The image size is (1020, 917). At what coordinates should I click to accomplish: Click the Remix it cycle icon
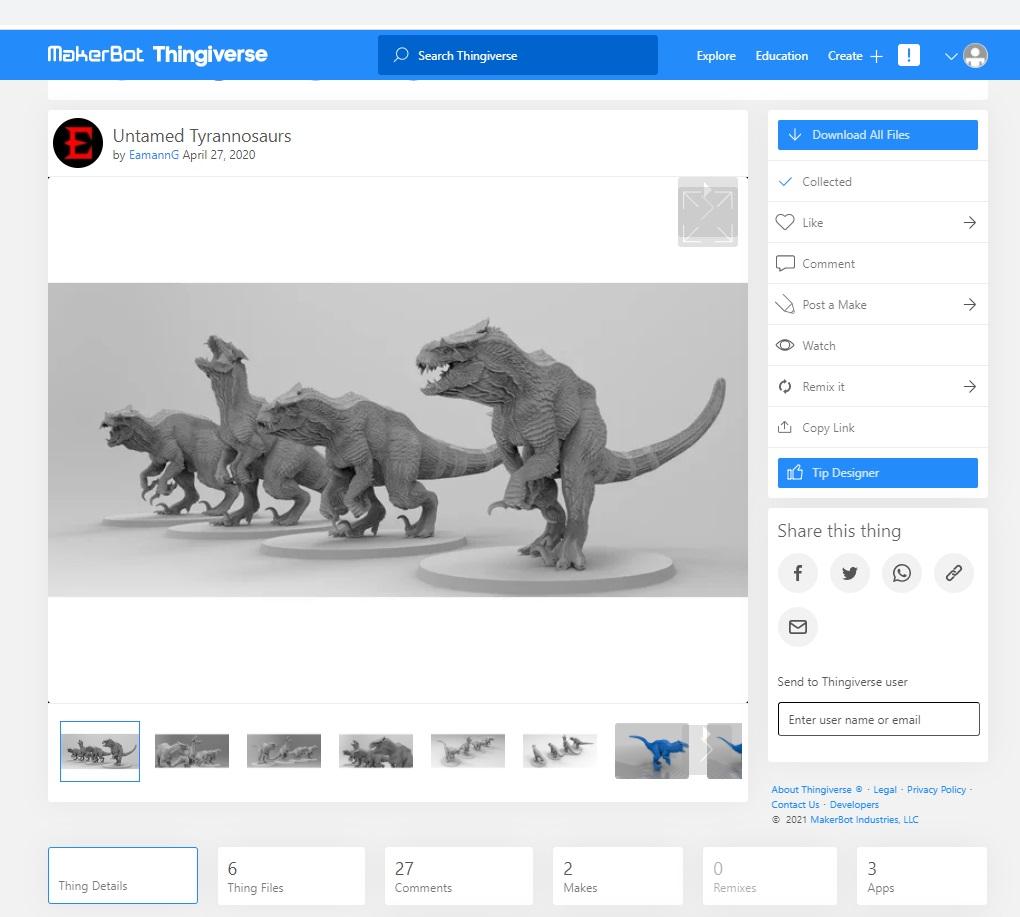click(x=785, y=386)
